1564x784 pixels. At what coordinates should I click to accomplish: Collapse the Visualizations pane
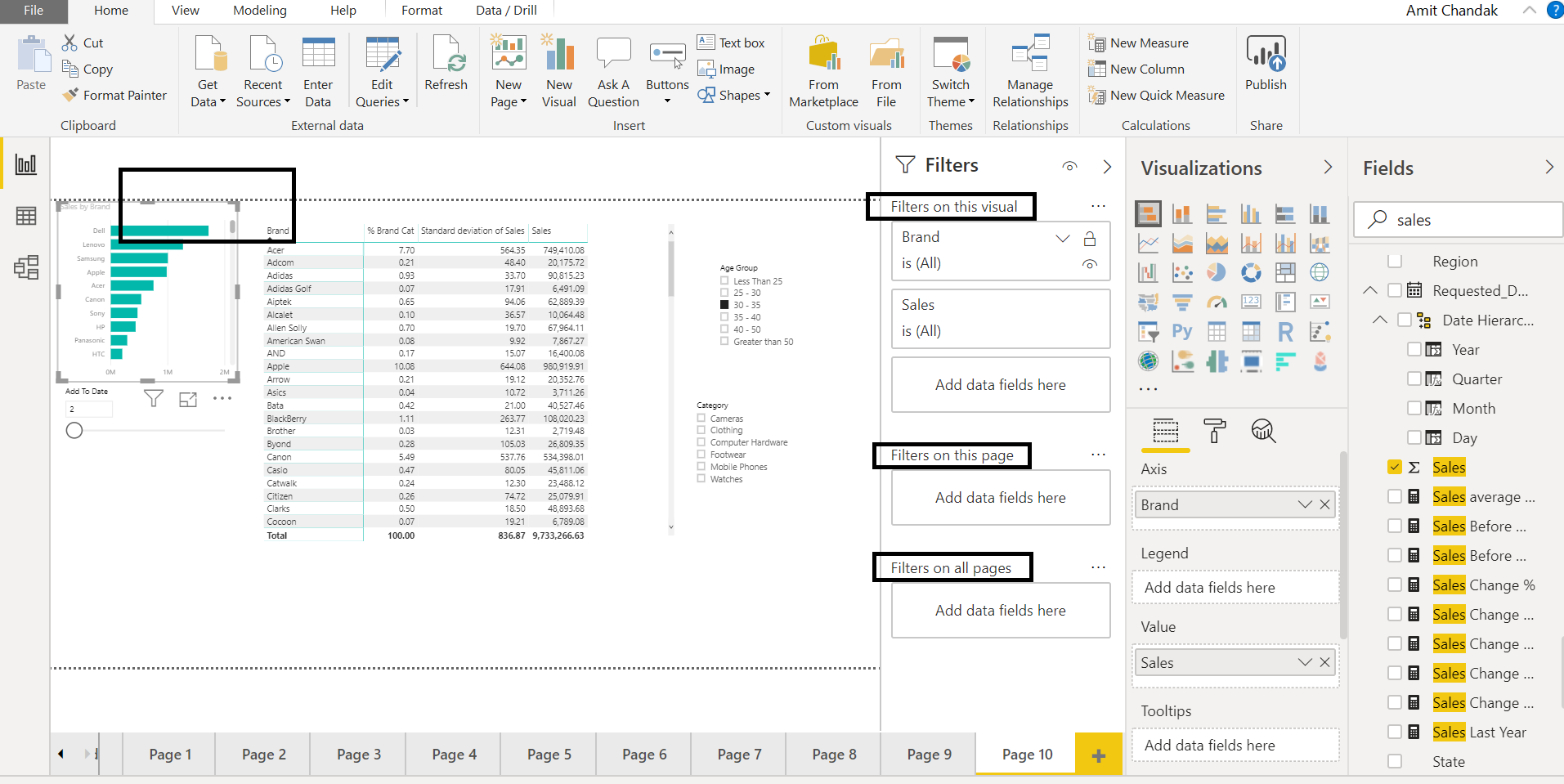point(1328,167)
